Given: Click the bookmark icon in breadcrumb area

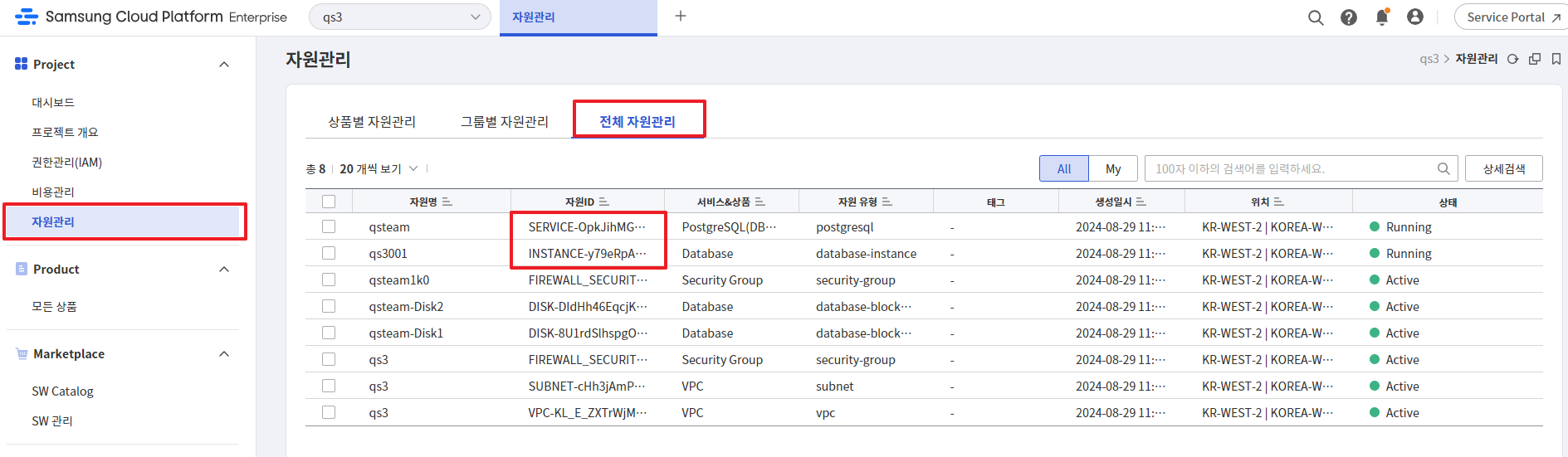Looking at the screenshot, I should point(1556,59).
